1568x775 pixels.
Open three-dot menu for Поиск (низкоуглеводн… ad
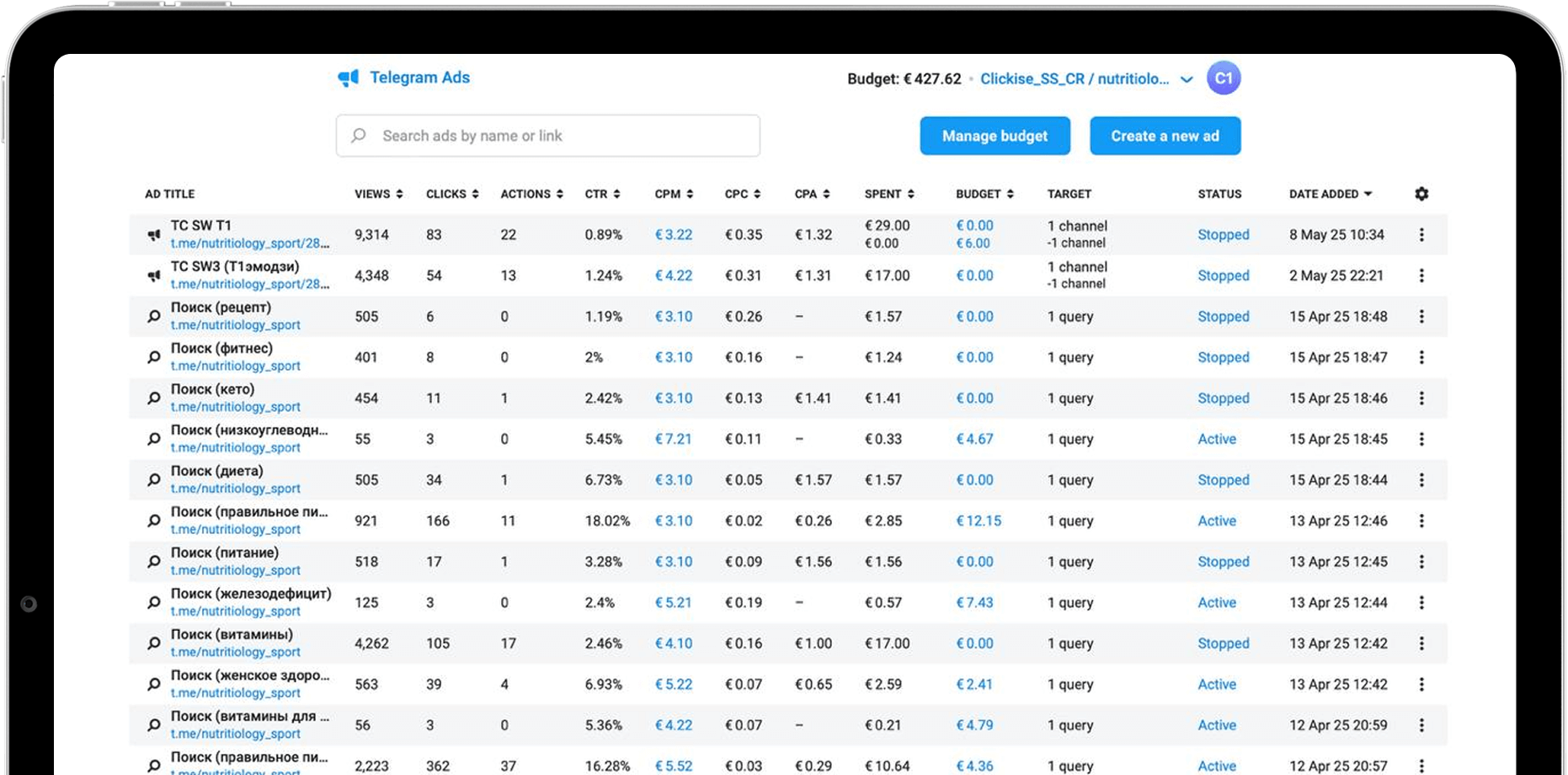click(x=1421, y=439)
